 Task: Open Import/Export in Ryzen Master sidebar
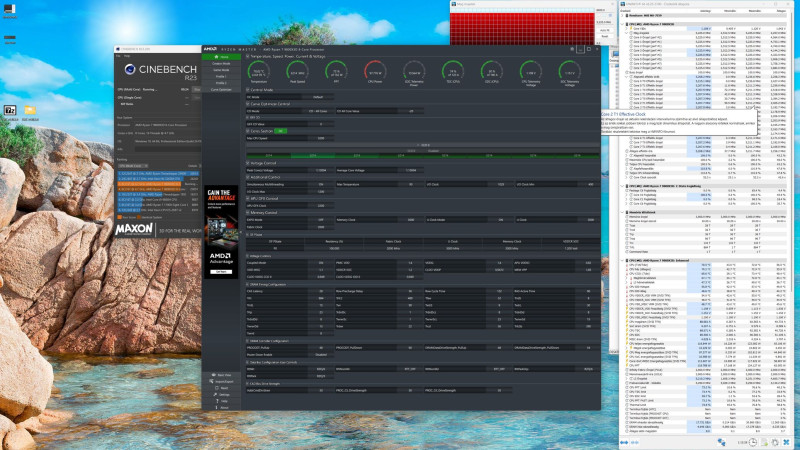[221, 382]
